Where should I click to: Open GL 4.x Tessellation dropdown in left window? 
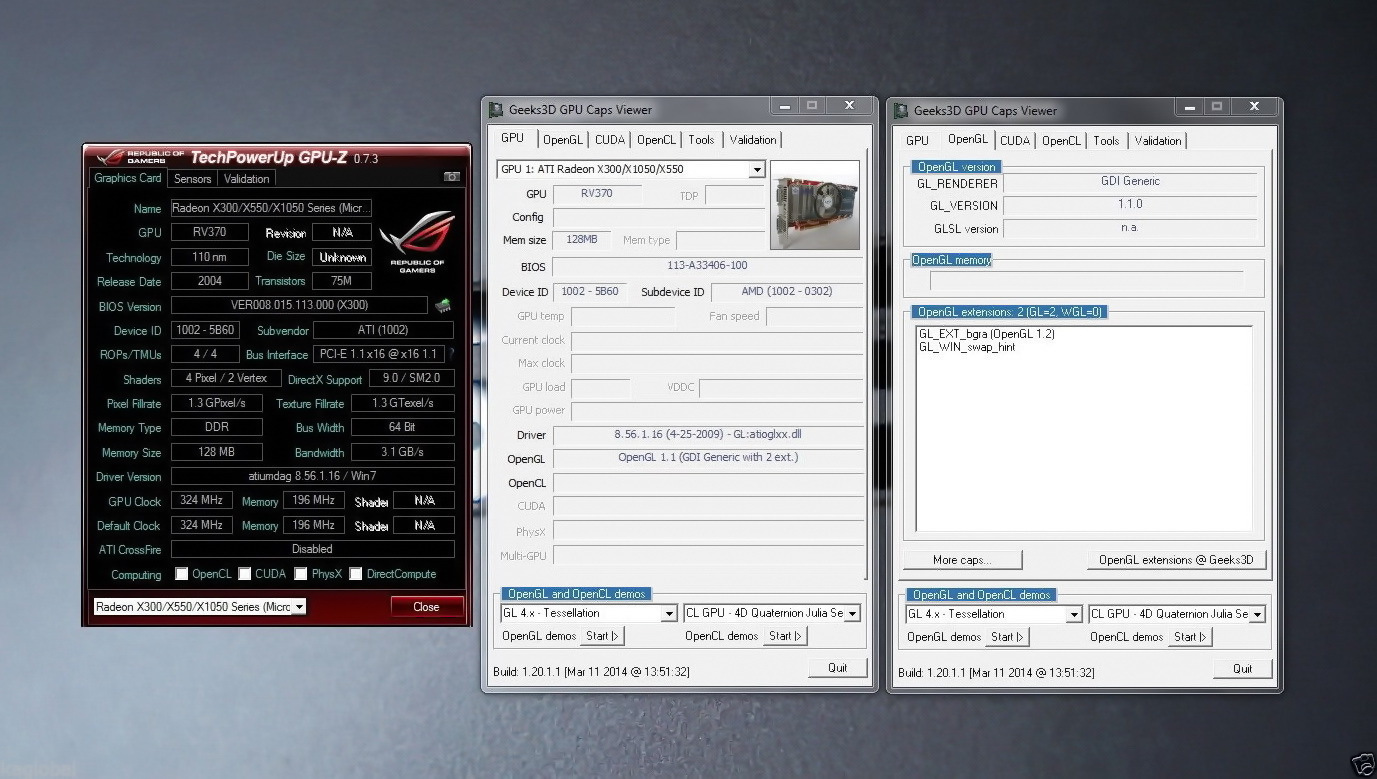pyautogui.click(x=669, y=613)
